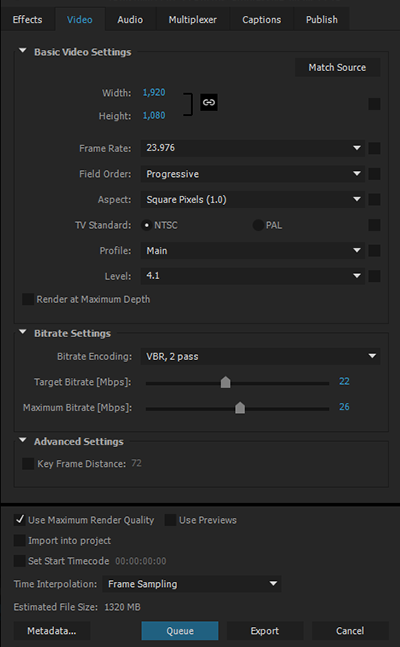Click the Height value 1,080
The image size is (400, 647).
(x=154, y=116)
